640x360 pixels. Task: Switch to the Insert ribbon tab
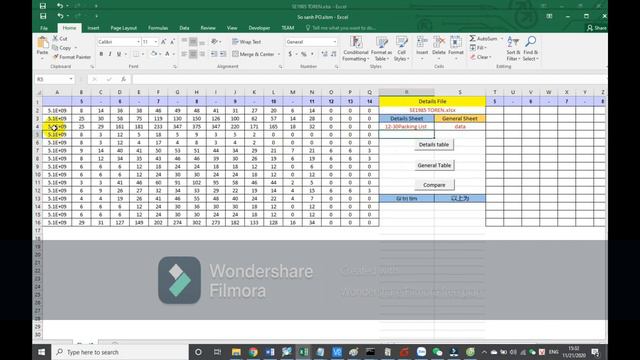tap(93, 28)
